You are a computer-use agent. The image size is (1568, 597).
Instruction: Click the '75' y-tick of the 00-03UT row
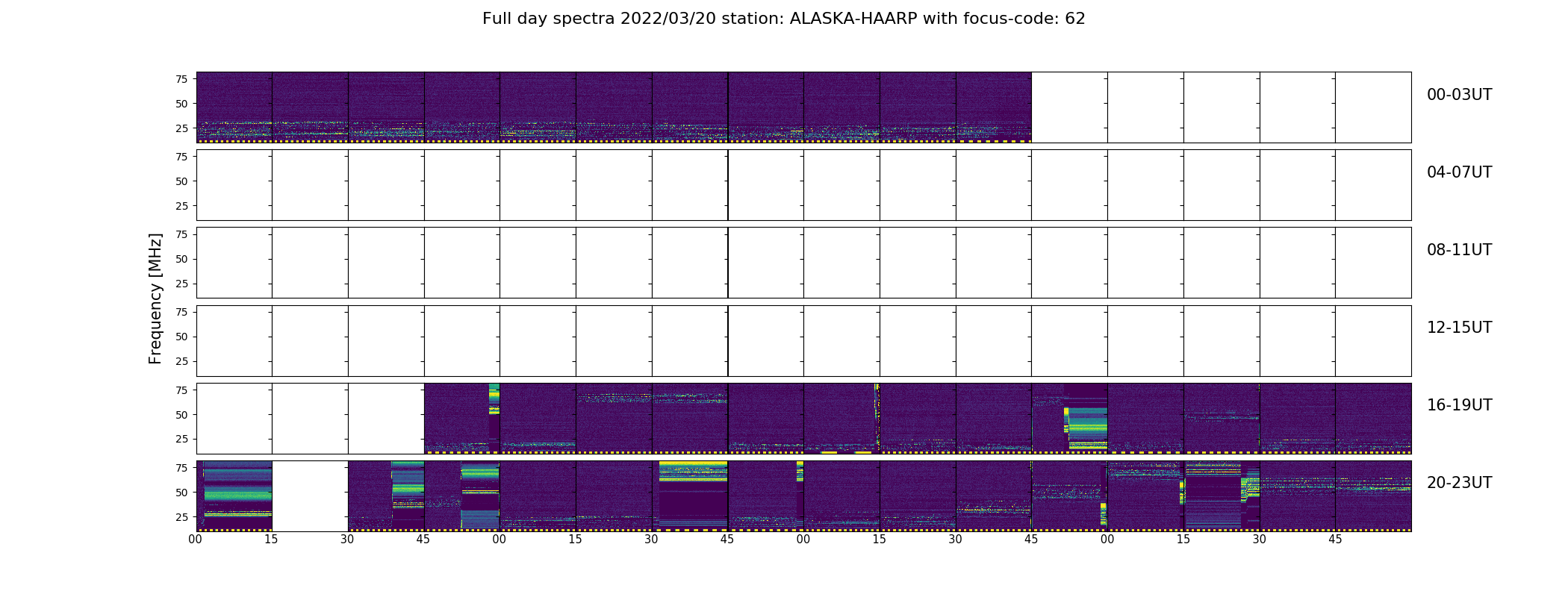181,79
